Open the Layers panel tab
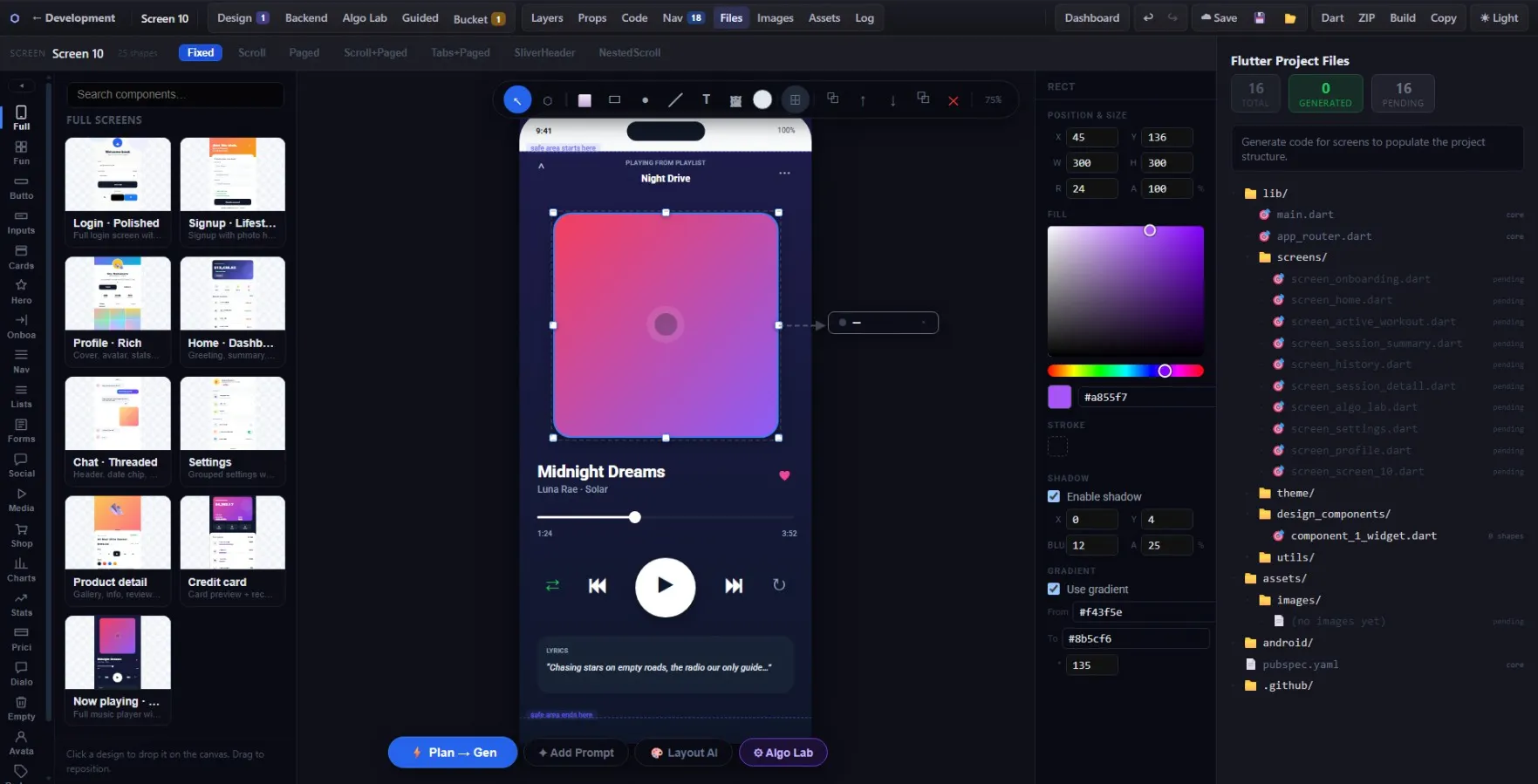Screen dimensions: 1538x784 (x=547, y=17)
